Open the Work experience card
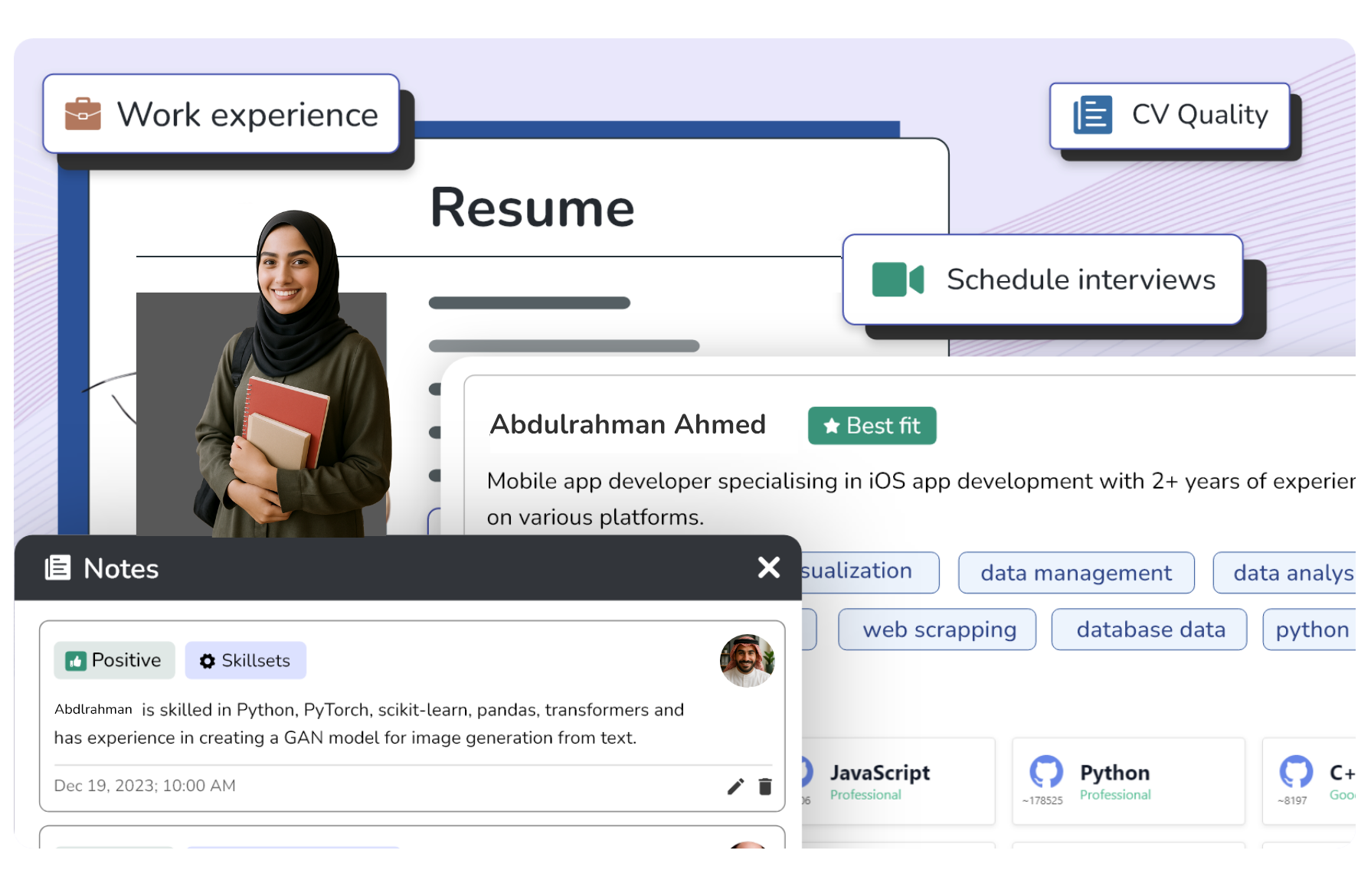This screenshot has width=1371, height=896. 221,114
